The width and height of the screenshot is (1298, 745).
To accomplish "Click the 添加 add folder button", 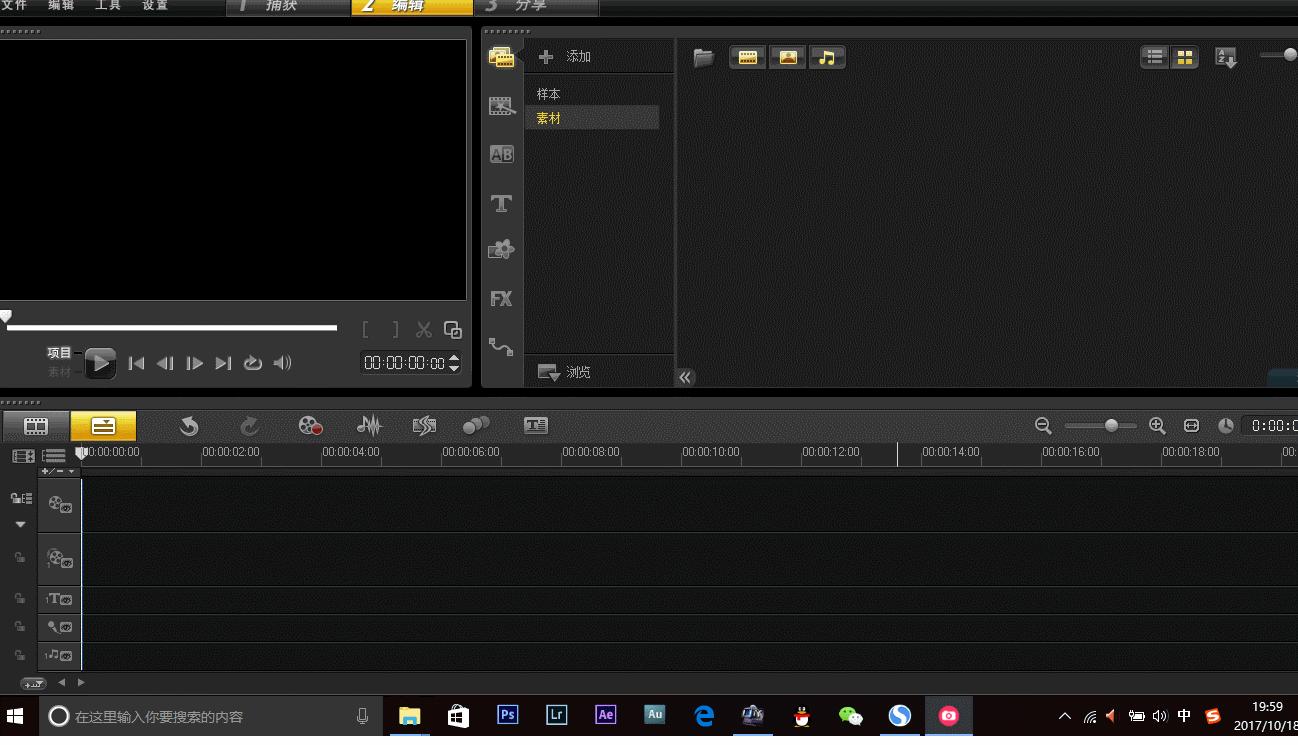I will click(566, 57).
